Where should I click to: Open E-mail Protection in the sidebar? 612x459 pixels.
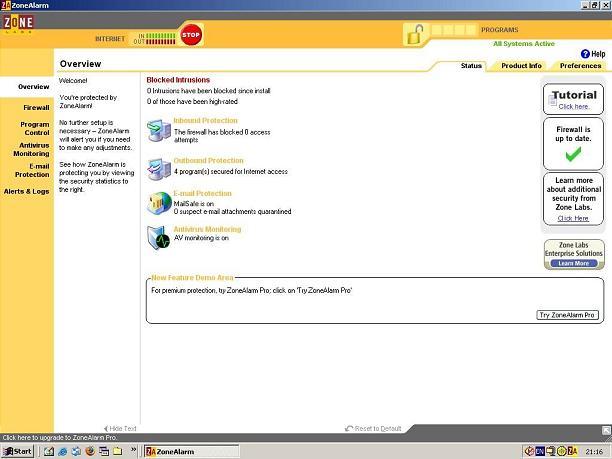[32, 170]
